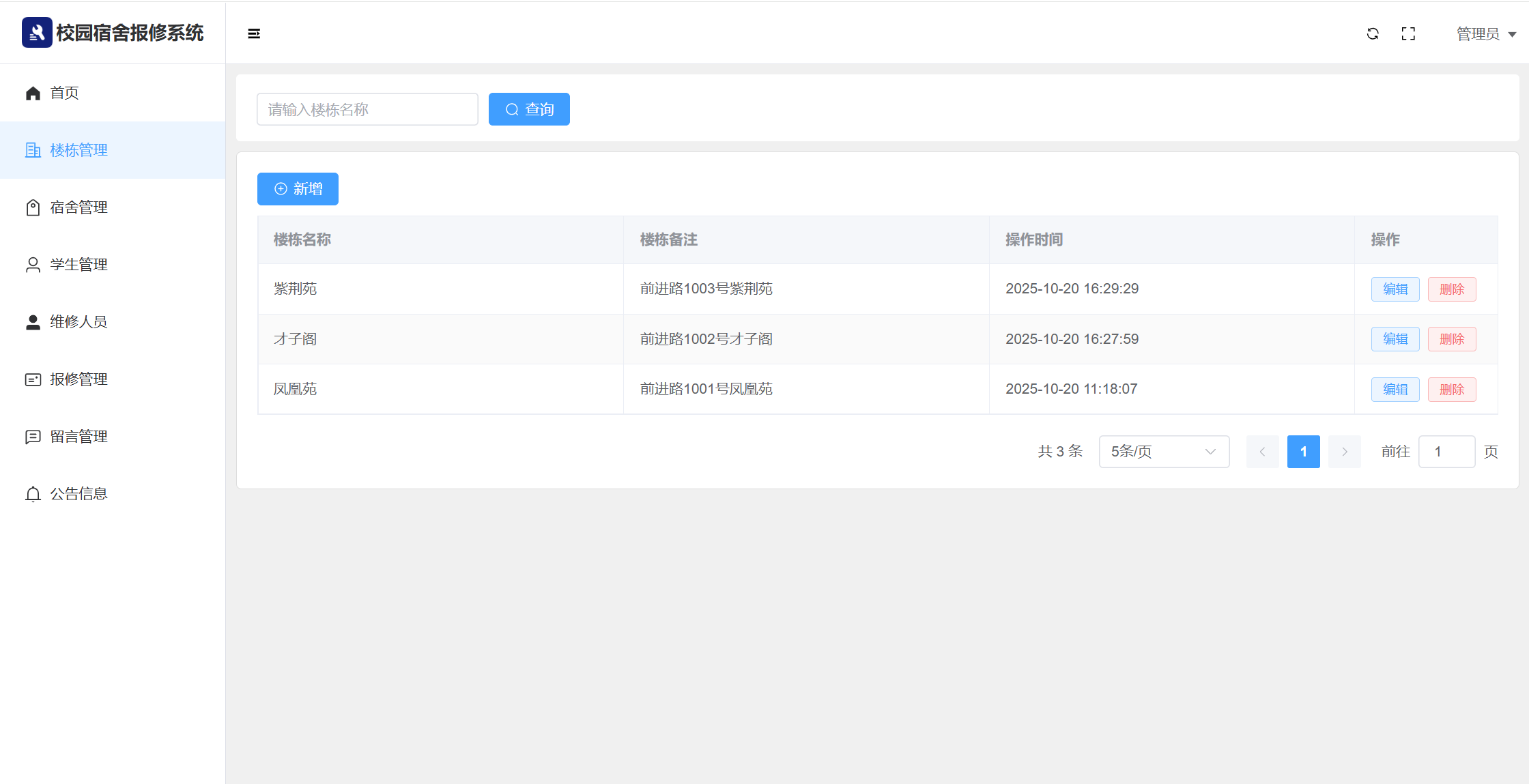Open 学生管理 student management
This screenshot has height=784, width=1529.
click(x=78, y=265)
